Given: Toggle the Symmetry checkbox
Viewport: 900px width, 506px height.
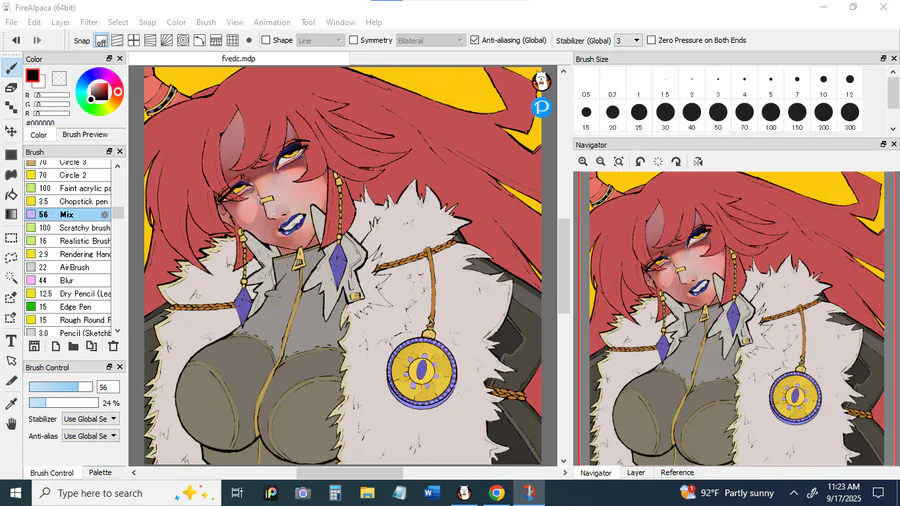Looking at the screenshot, I should [354, 40].
